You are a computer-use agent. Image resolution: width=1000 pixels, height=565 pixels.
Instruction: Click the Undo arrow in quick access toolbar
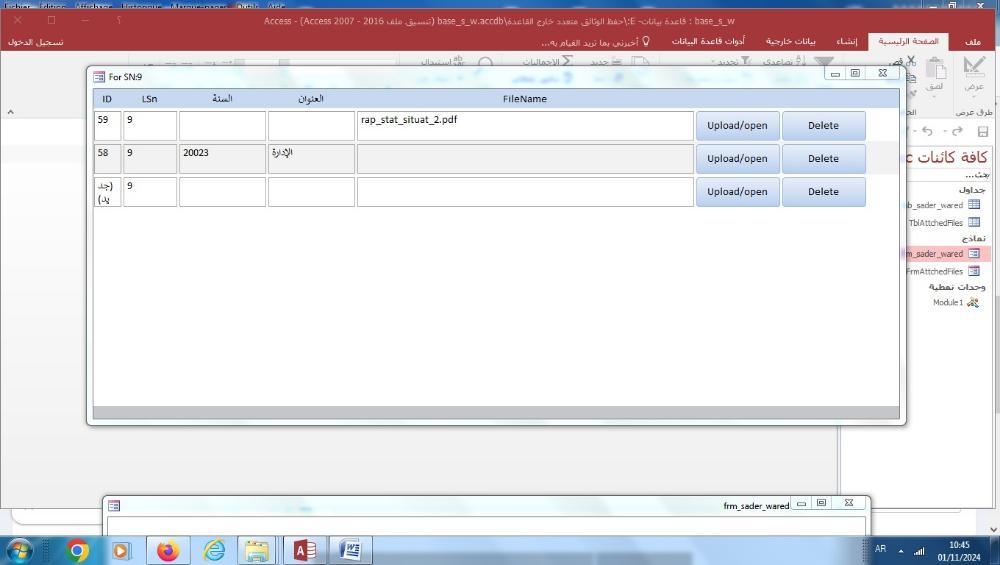pos(927,131)
